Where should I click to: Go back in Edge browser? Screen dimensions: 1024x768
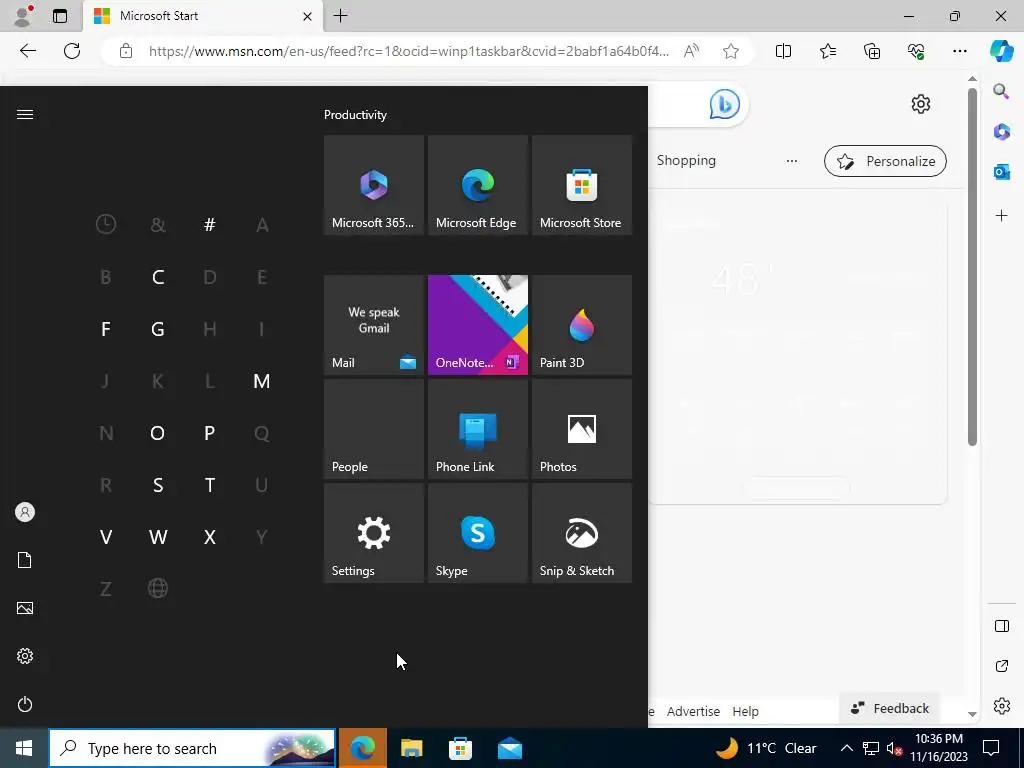(27, 51)
